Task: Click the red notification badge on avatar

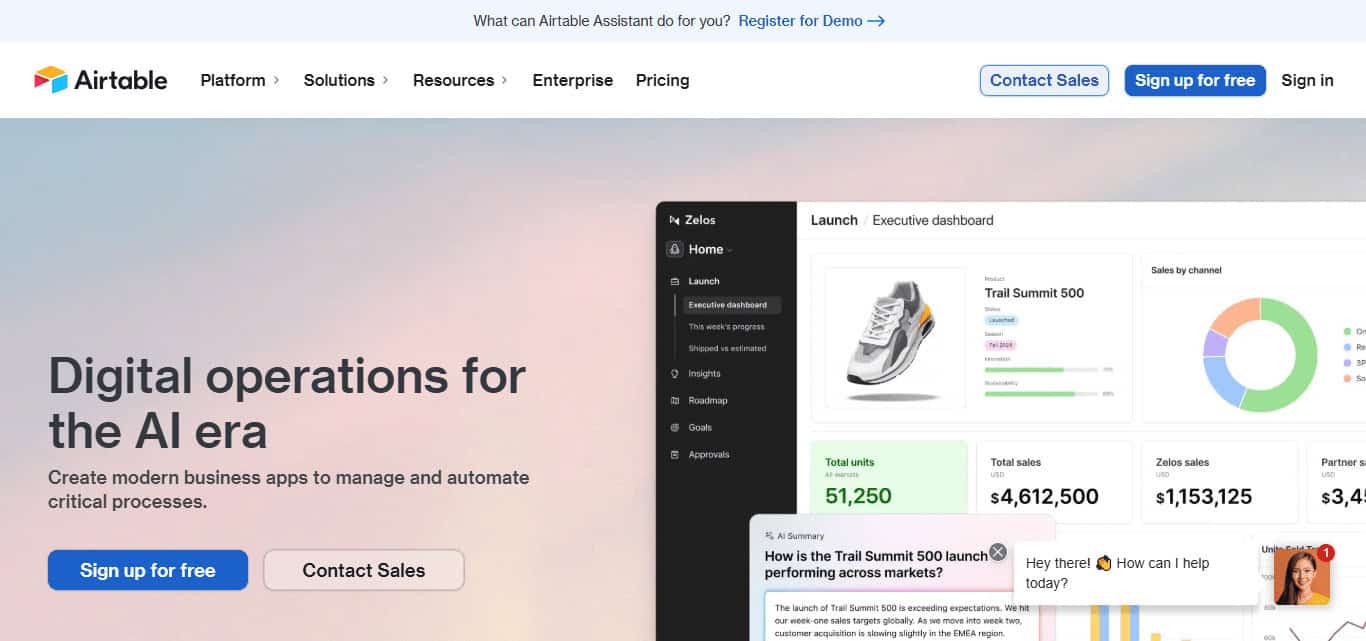Action: pos(1325,552)
